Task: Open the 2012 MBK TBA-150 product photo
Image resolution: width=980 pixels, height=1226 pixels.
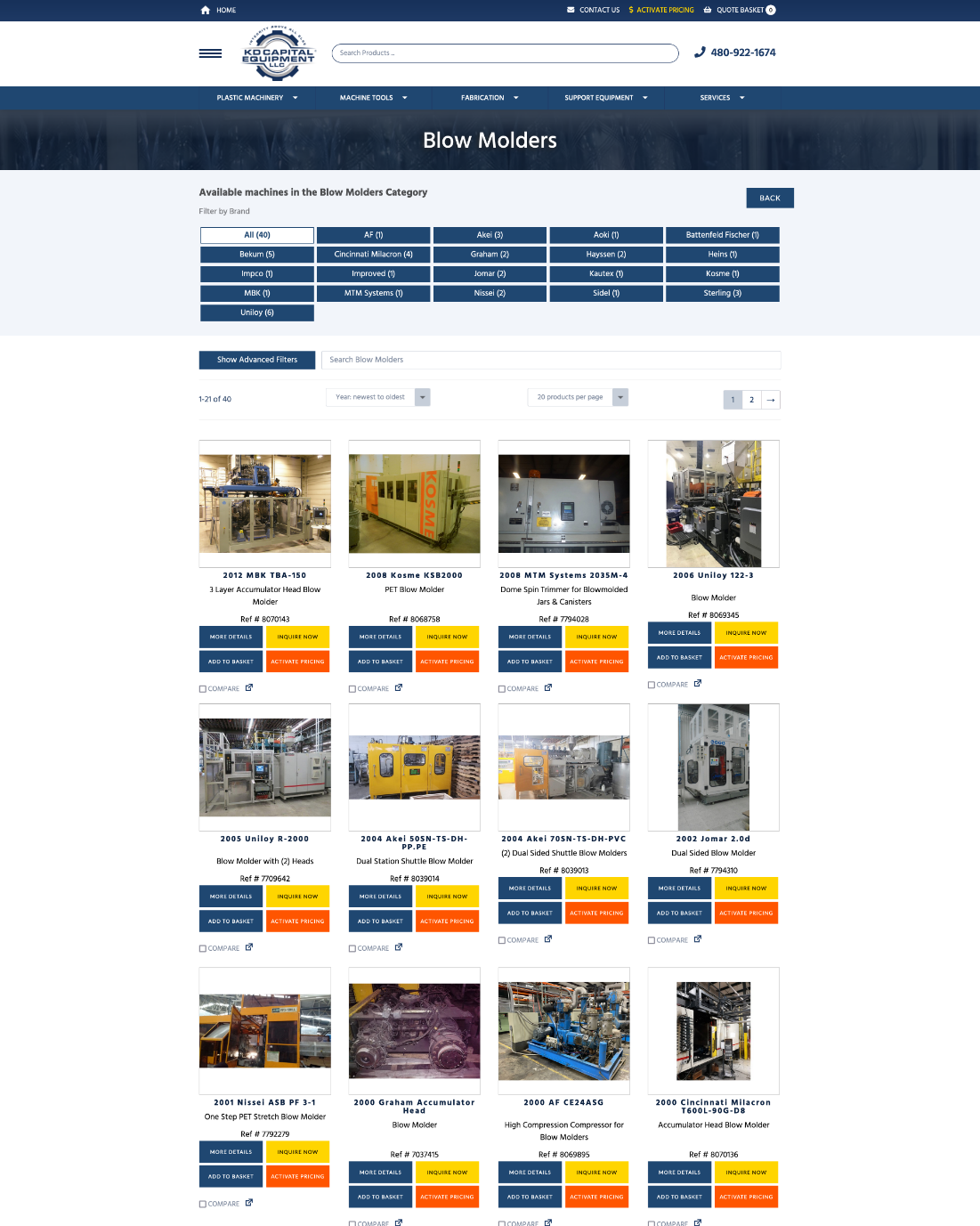Action: tap(265, 504)
